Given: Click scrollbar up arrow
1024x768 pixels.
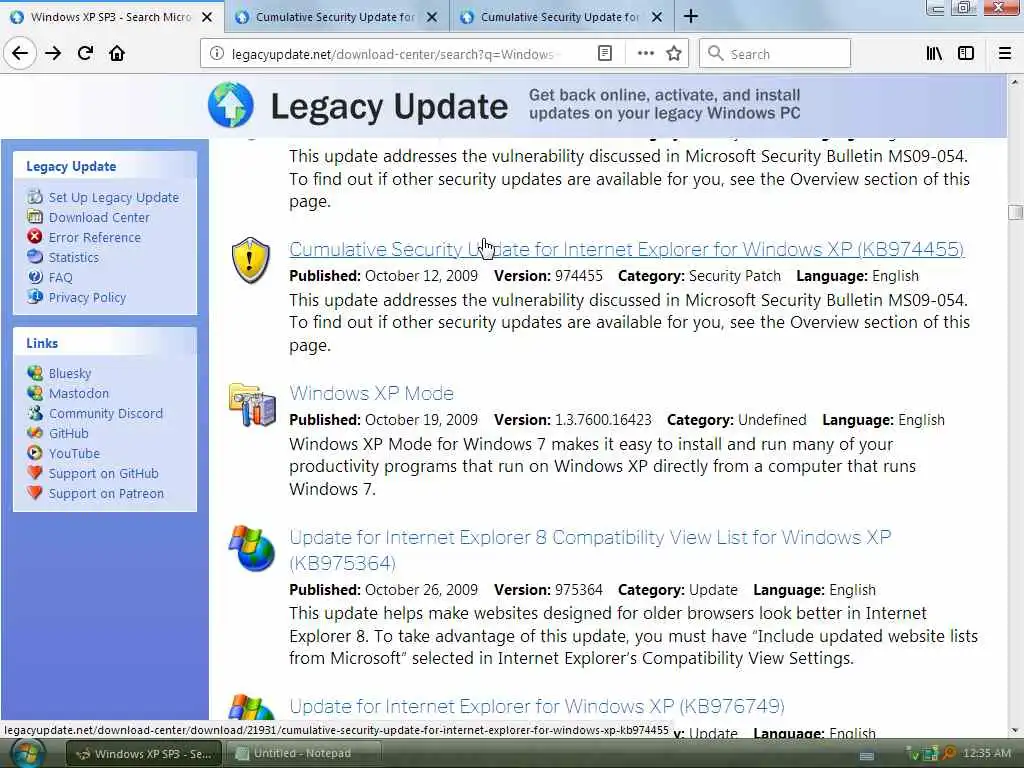Looking at the screenshot, I should [x=1015, y=82].
